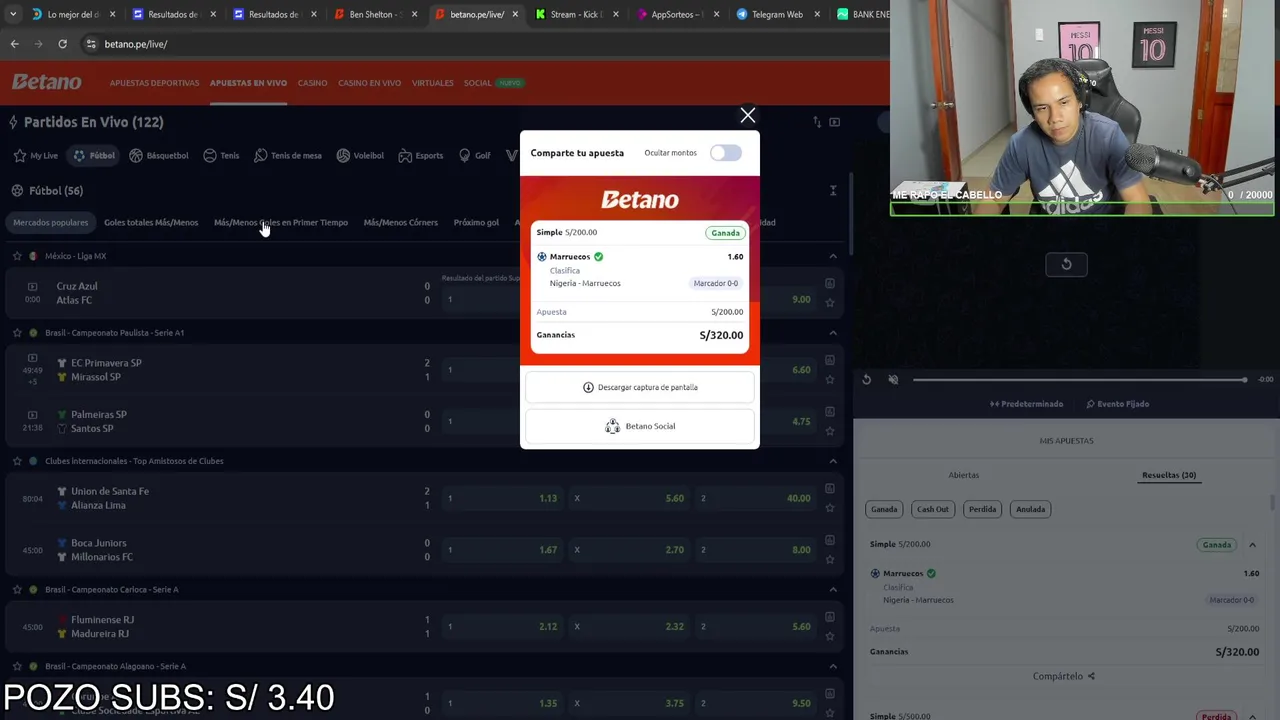Filter settled bets by Cash Out
This screenshot has width=1280, height=720.
coord(932,509)
